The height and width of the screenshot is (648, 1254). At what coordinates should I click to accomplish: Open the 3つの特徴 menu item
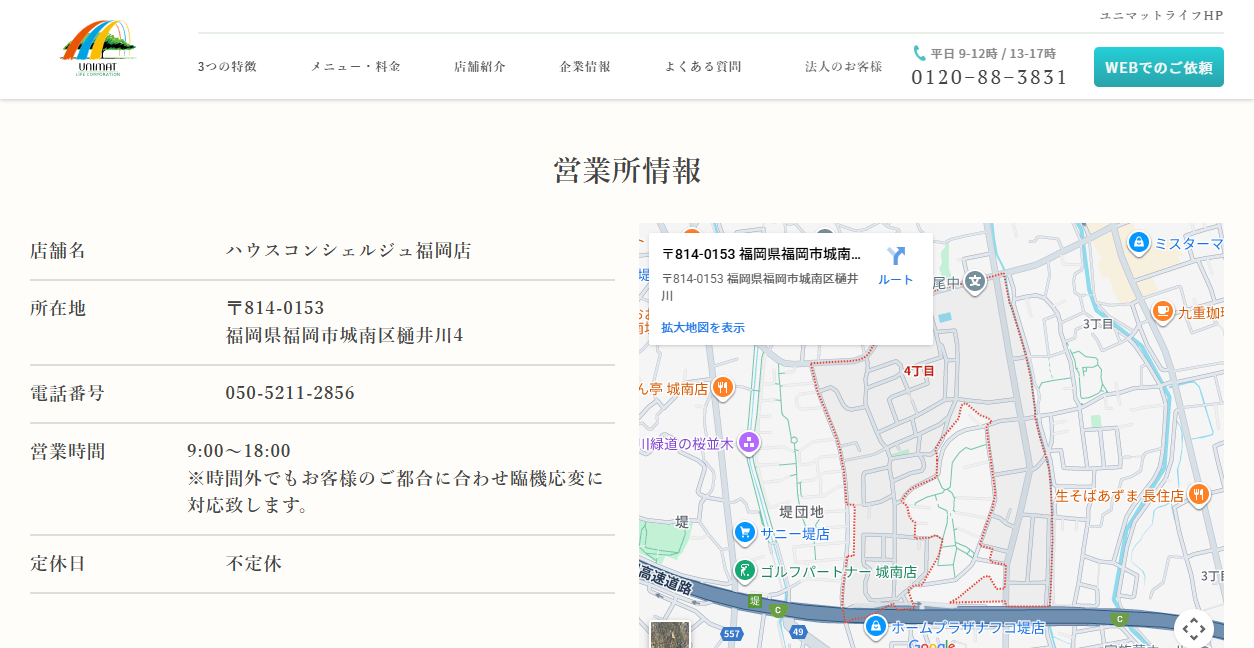(228, 66)
